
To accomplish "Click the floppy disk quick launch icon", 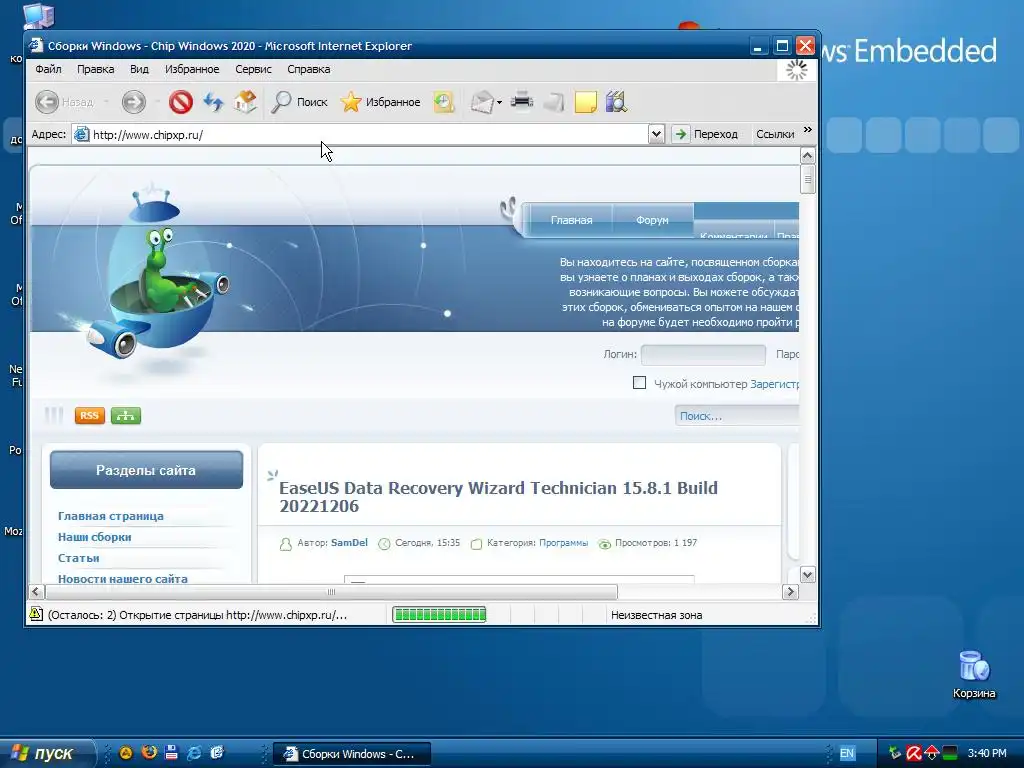I will point(171,752).
